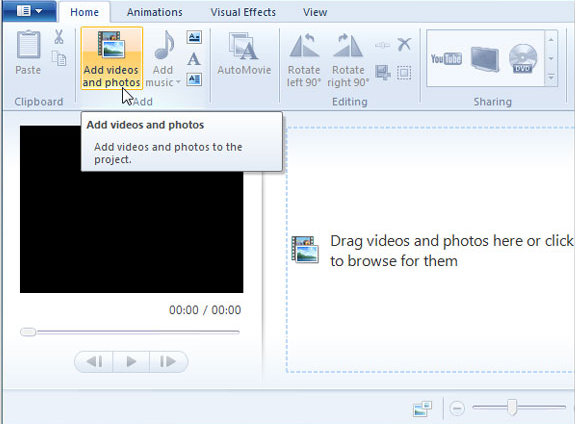Open the application menu dropdown button
The height and width of the screenshot is (424, 575).
[x=30, y=11]
